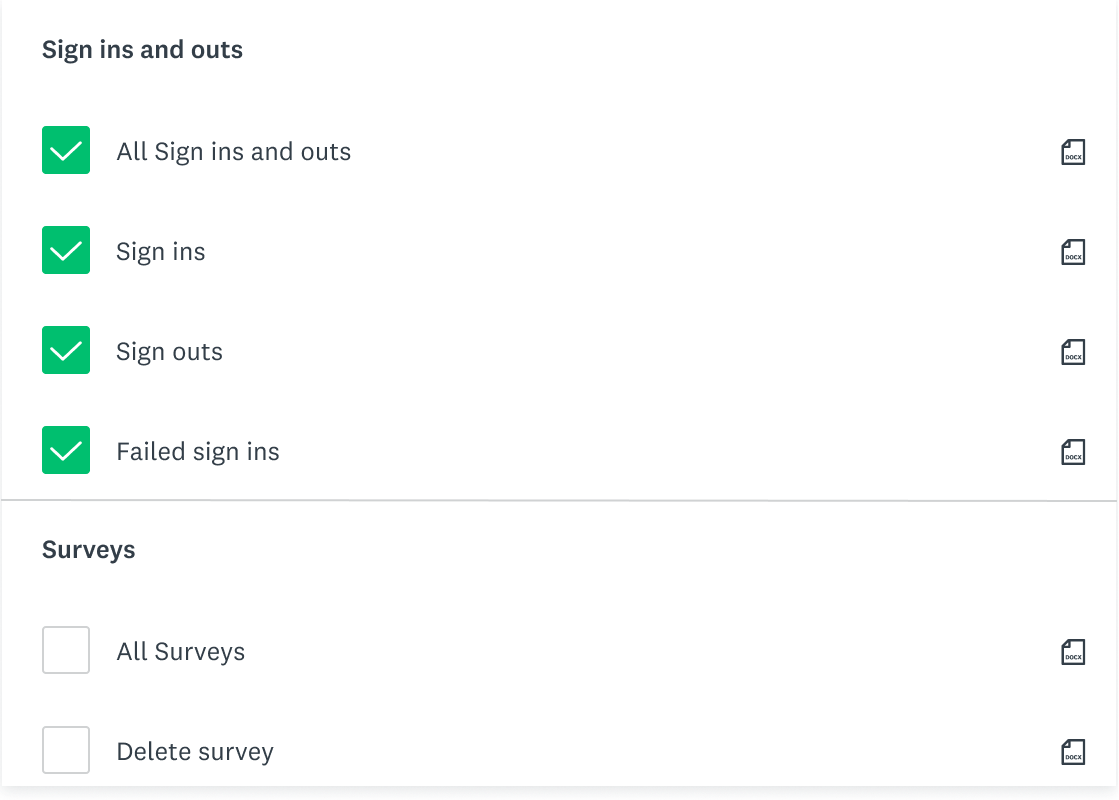Untick the Failed sign ins checkbox
The height and width of the screenshot is (800, 1119).
click(x=66, y=450)
